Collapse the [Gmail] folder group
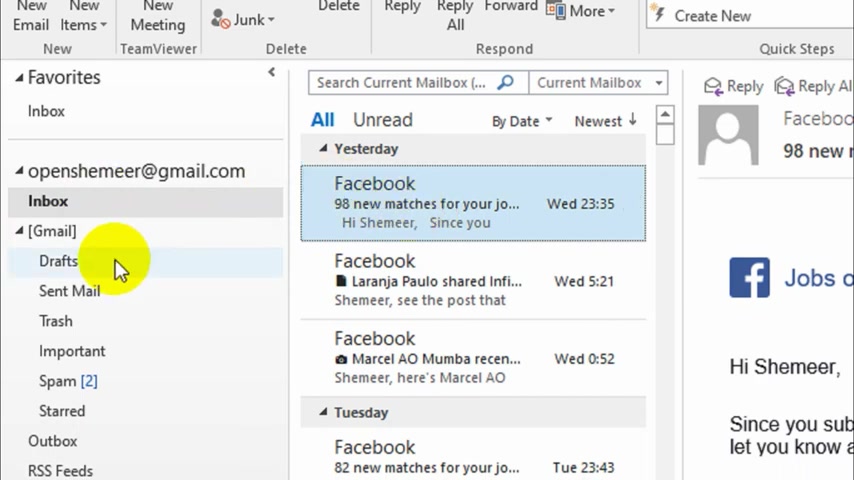 click(19, 231)
